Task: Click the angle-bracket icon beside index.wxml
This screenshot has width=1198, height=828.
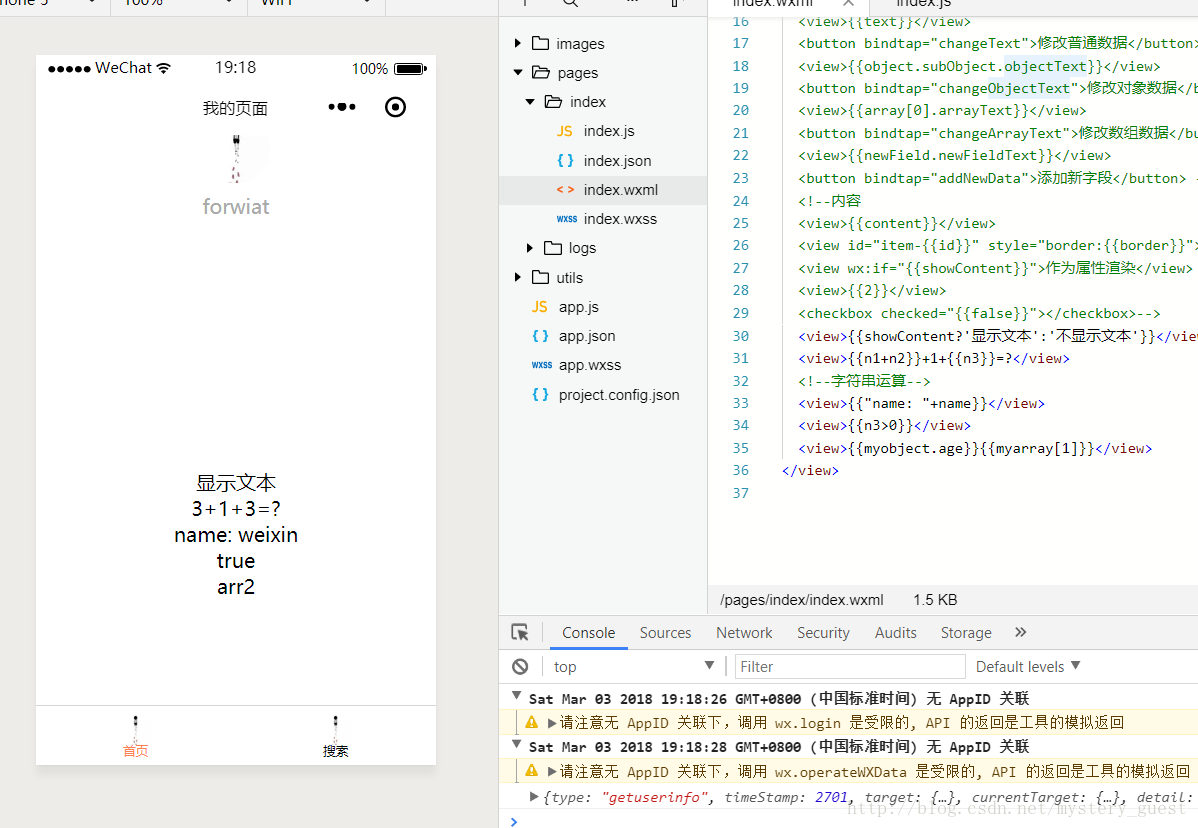Action: [x=565, y=189]
